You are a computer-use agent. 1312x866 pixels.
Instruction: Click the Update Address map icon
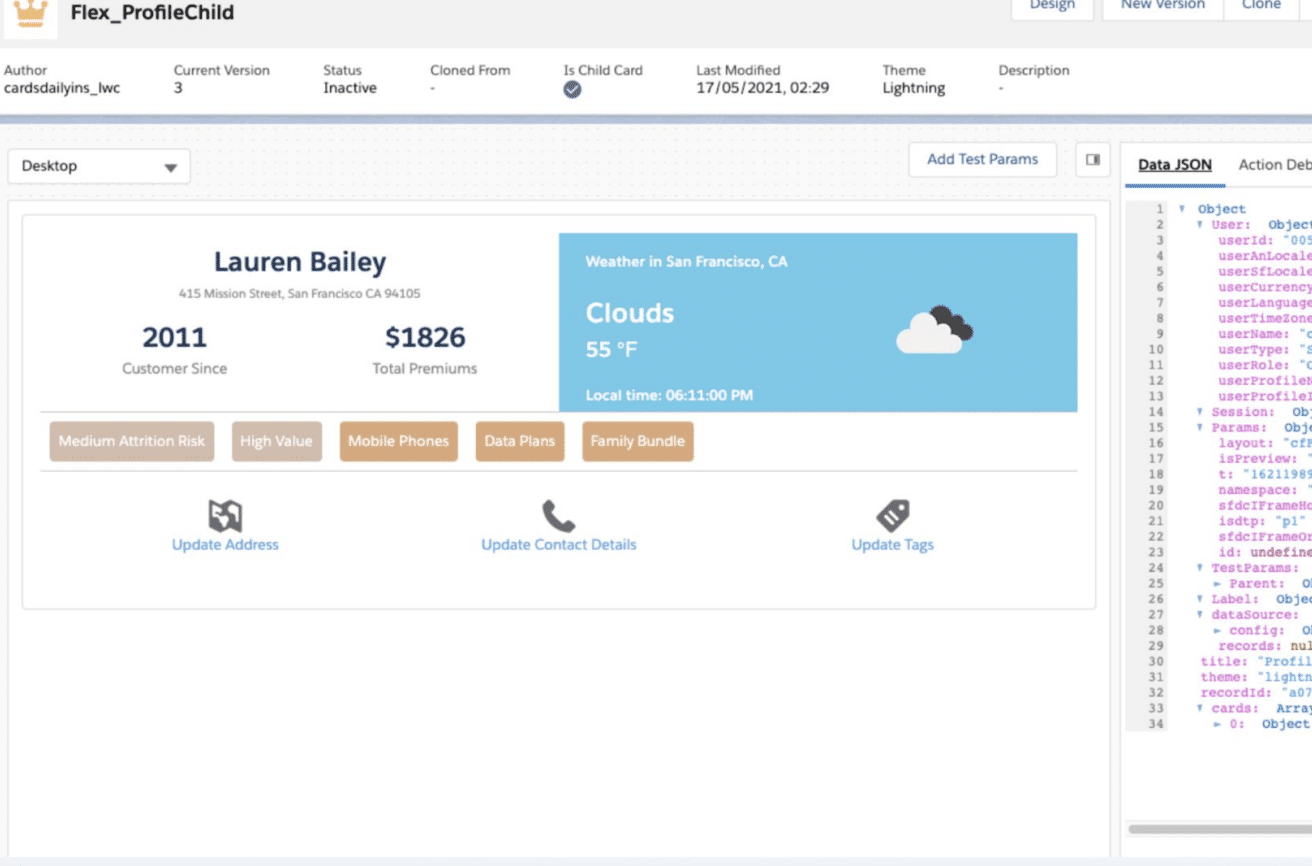tap(225, 516)
